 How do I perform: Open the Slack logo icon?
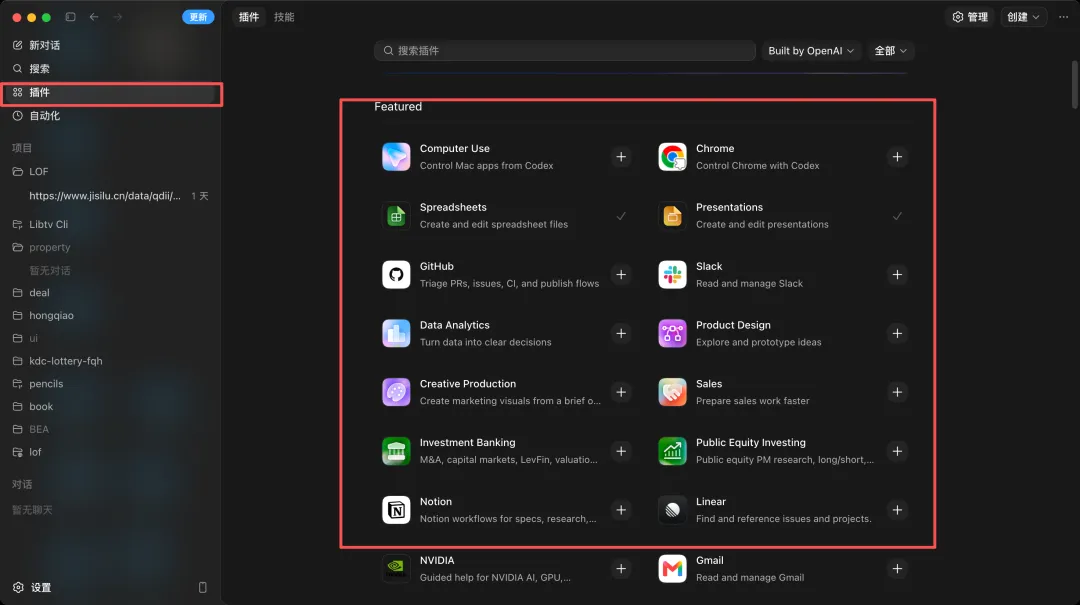point(672,275)
